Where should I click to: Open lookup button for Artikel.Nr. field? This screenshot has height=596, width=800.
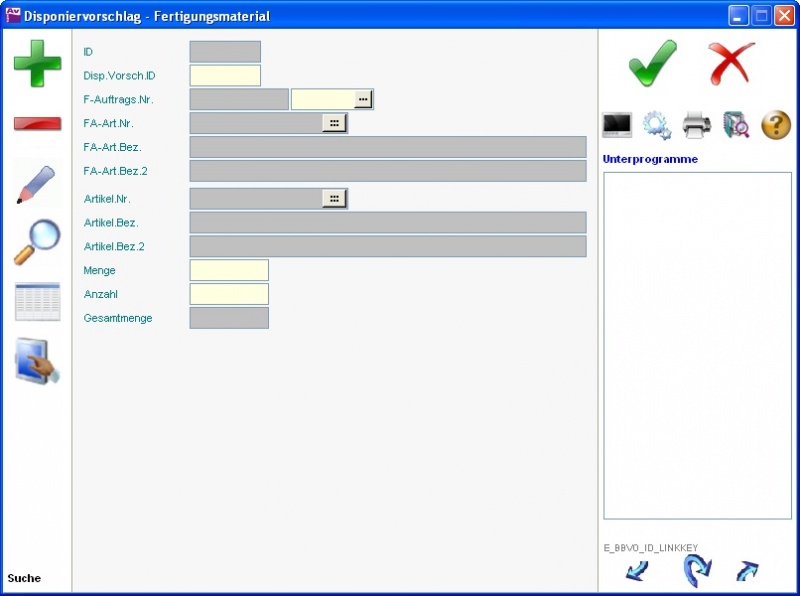[334, 199]
